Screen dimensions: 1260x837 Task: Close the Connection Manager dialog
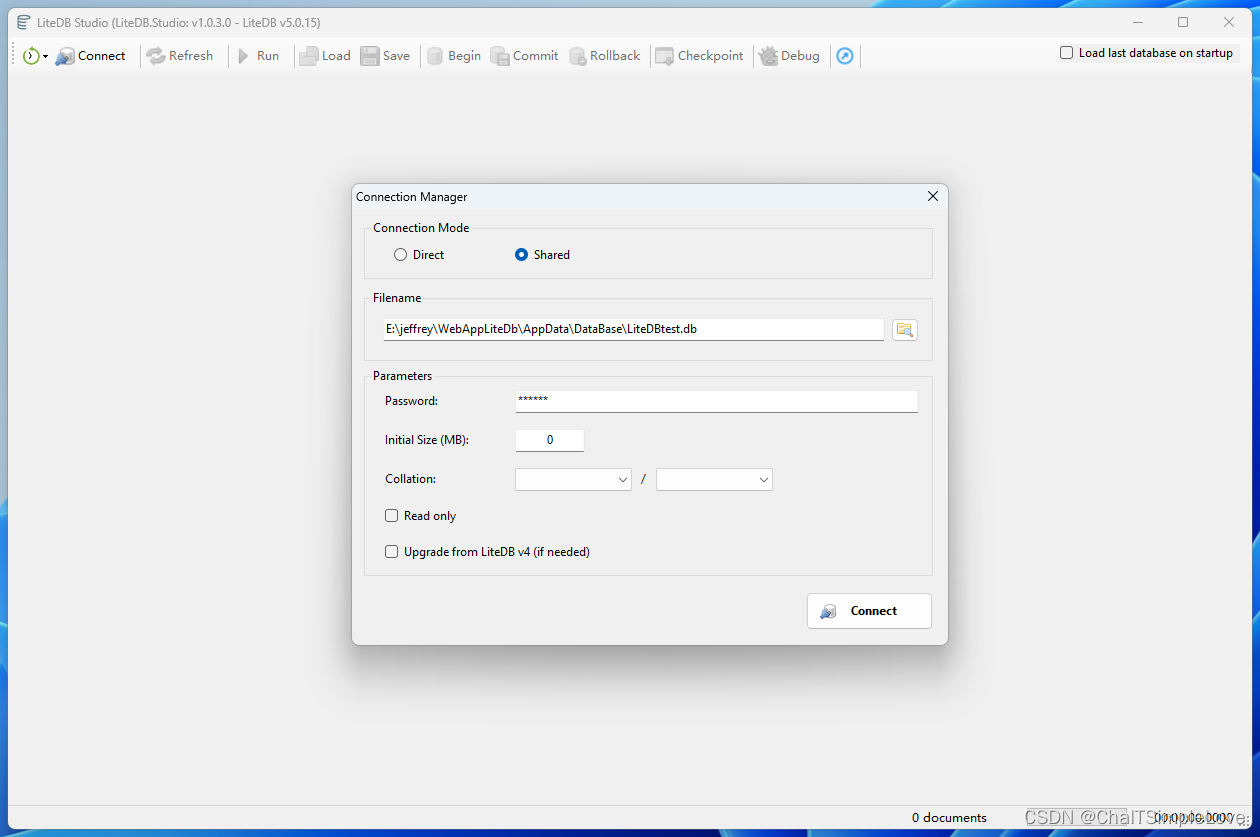point(933,197)
